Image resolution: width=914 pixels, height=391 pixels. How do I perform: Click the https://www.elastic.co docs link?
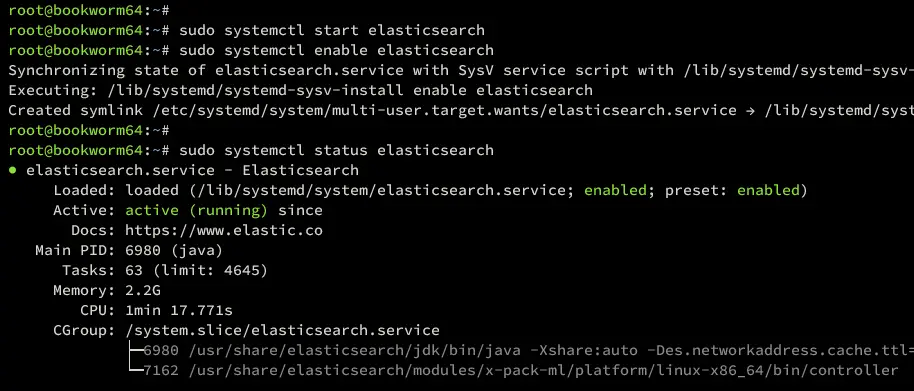224,231
